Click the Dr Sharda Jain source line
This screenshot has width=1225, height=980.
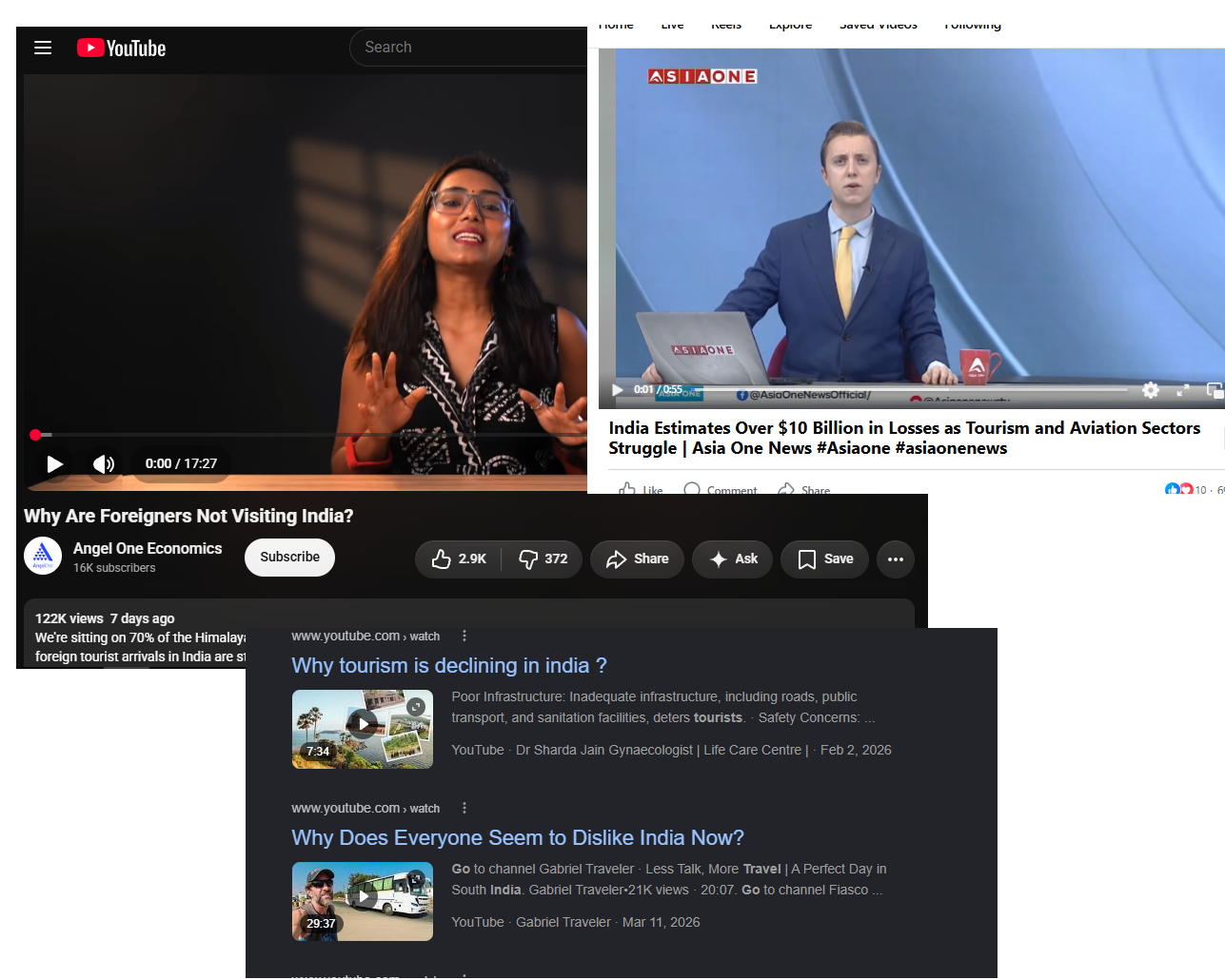[671, 750]
